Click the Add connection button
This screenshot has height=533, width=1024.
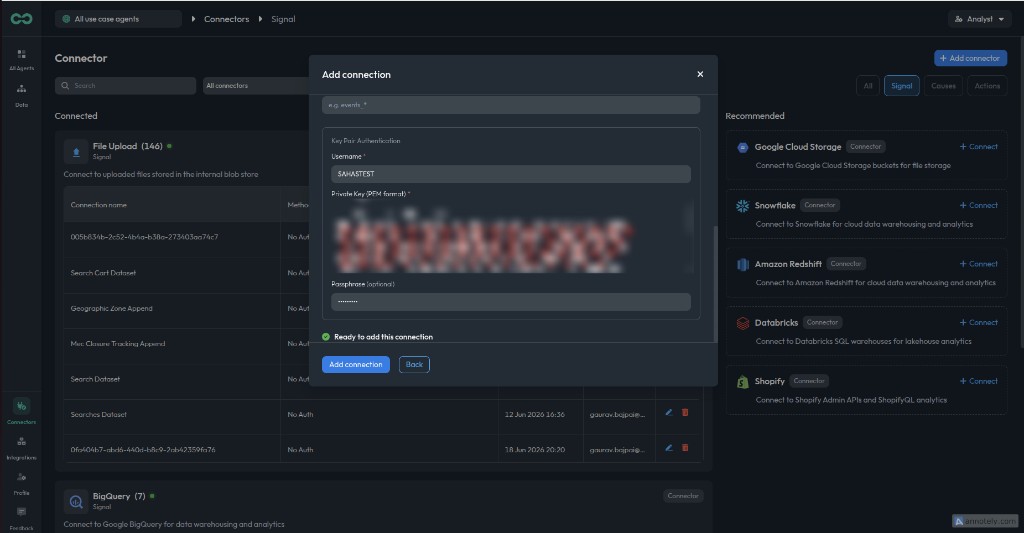coord(356,364)
